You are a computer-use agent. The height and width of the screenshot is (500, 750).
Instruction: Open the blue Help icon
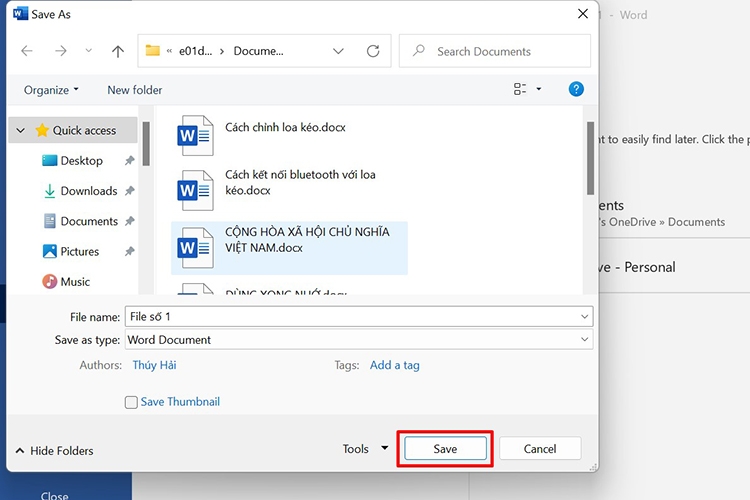(576, 89)
